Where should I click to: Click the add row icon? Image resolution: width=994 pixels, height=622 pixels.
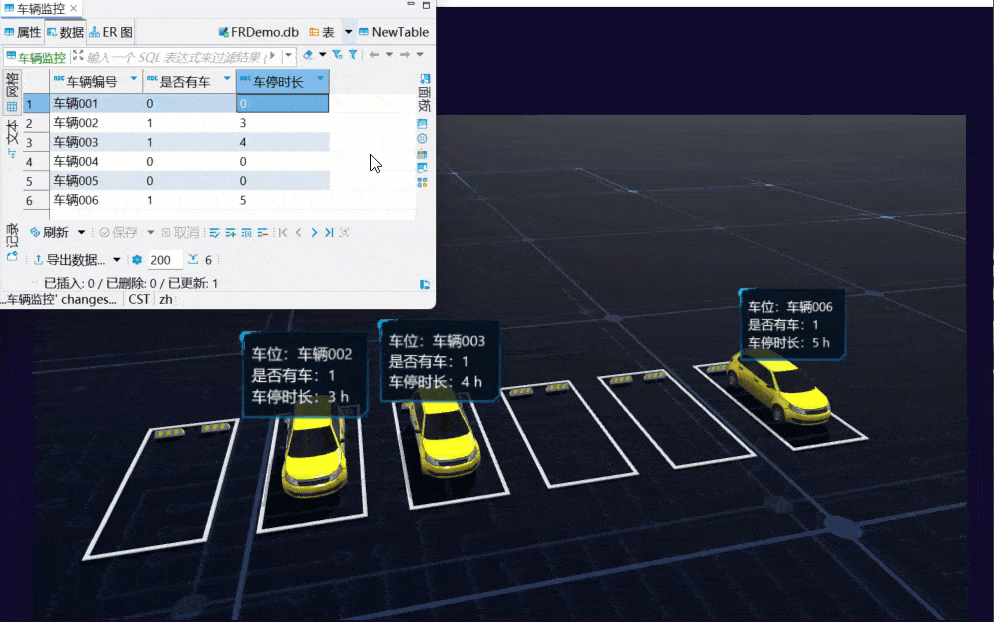pos(230,232)
